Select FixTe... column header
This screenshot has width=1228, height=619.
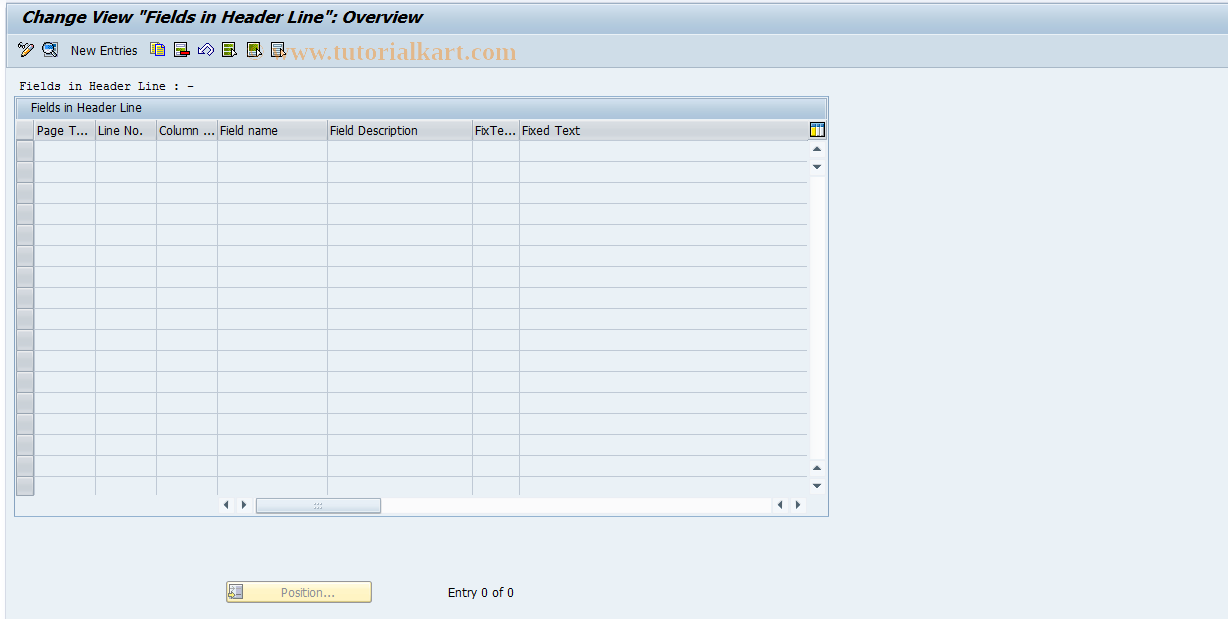(x=496, y=130)
